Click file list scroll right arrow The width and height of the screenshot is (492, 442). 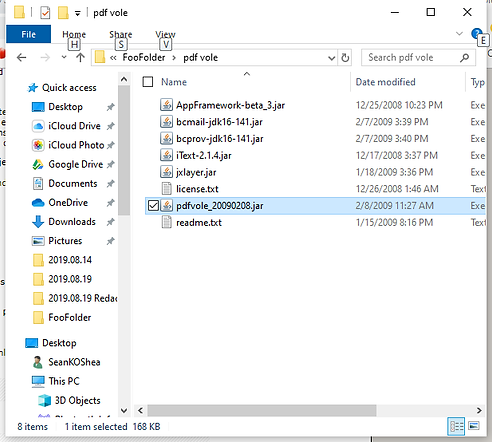(479, 410)
